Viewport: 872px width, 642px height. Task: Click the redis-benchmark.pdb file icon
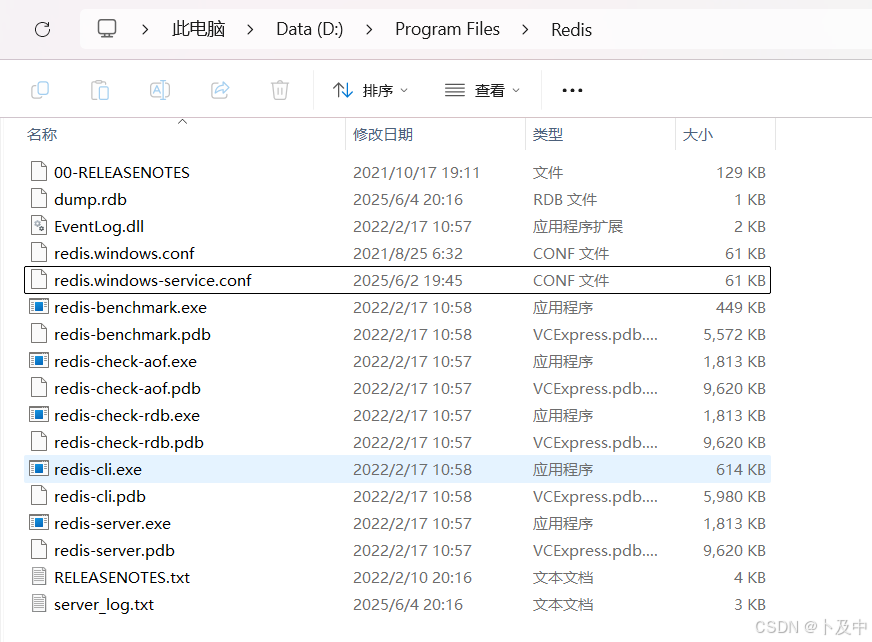[x=39, y=333]
